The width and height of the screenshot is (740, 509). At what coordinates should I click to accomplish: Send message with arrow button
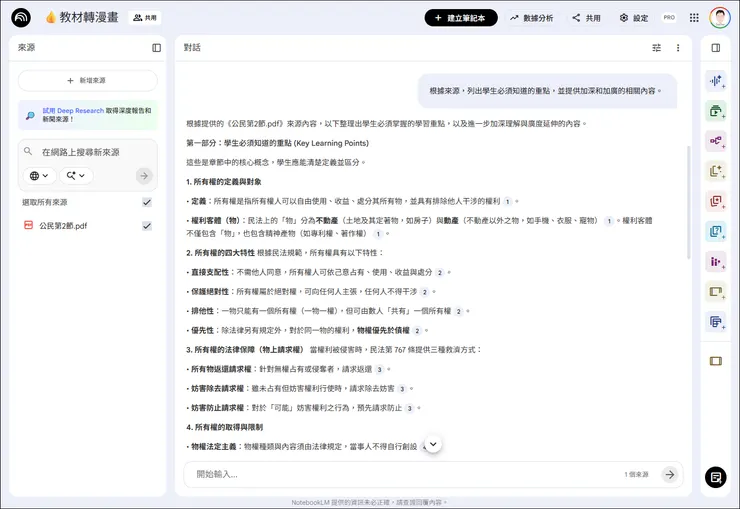coord(670,475)
